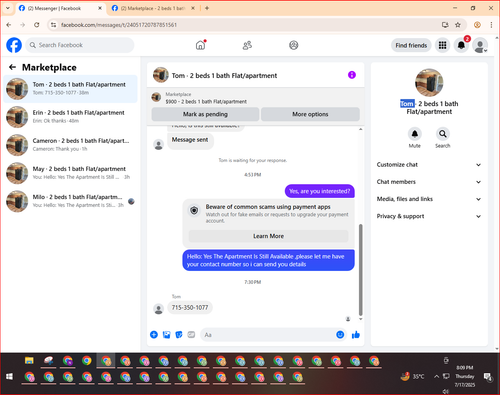This screenshot has width=500, height=395.
Task: Open Milo's conversation in the list
Action: pos(70,201)
